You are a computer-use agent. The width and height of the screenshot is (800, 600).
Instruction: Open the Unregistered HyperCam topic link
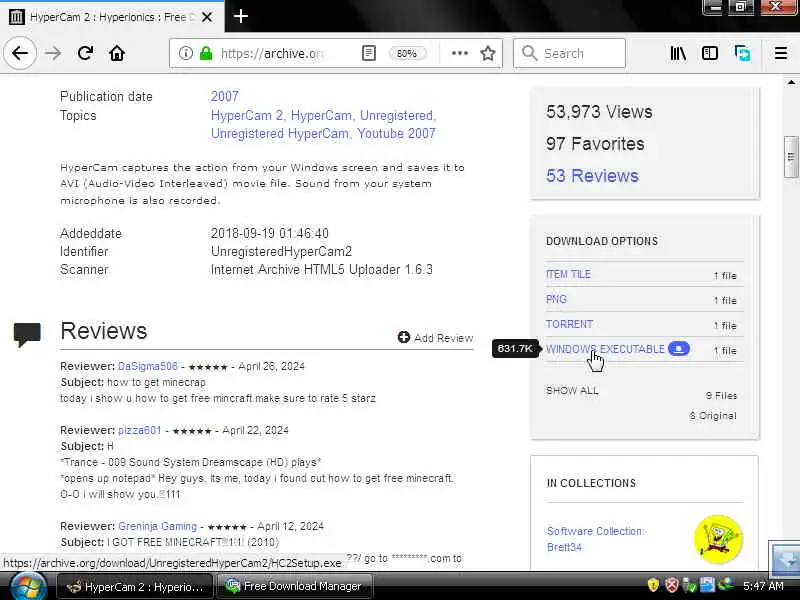tap(280, 133)
